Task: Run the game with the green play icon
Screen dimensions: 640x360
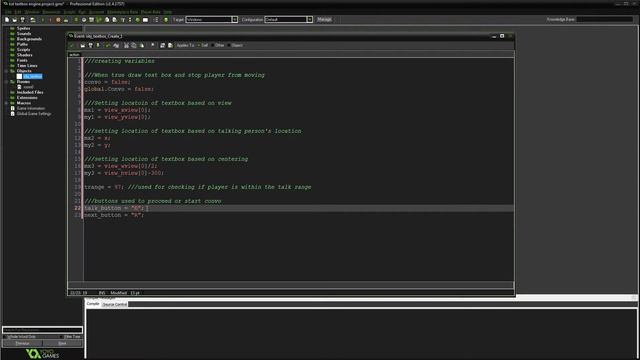Action: coord(43,20)
